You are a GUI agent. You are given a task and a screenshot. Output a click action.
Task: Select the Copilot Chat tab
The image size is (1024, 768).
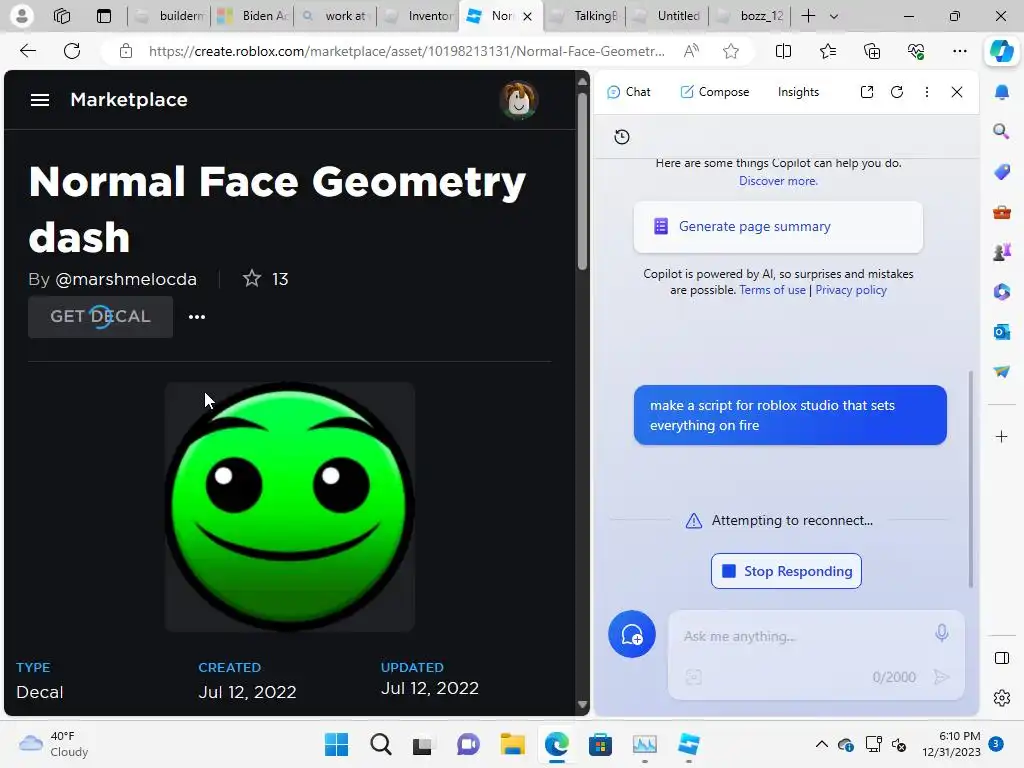click(628, 92)
